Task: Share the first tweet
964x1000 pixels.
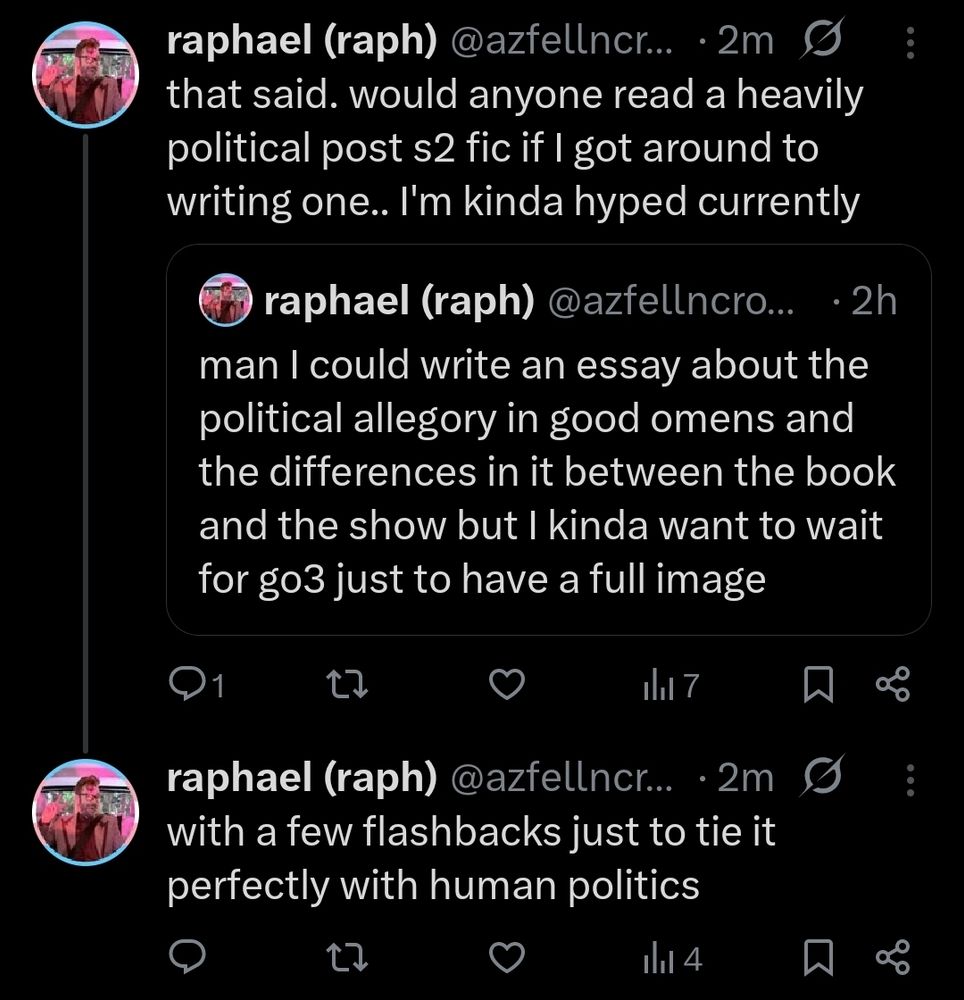Action: tap(891, 685)
